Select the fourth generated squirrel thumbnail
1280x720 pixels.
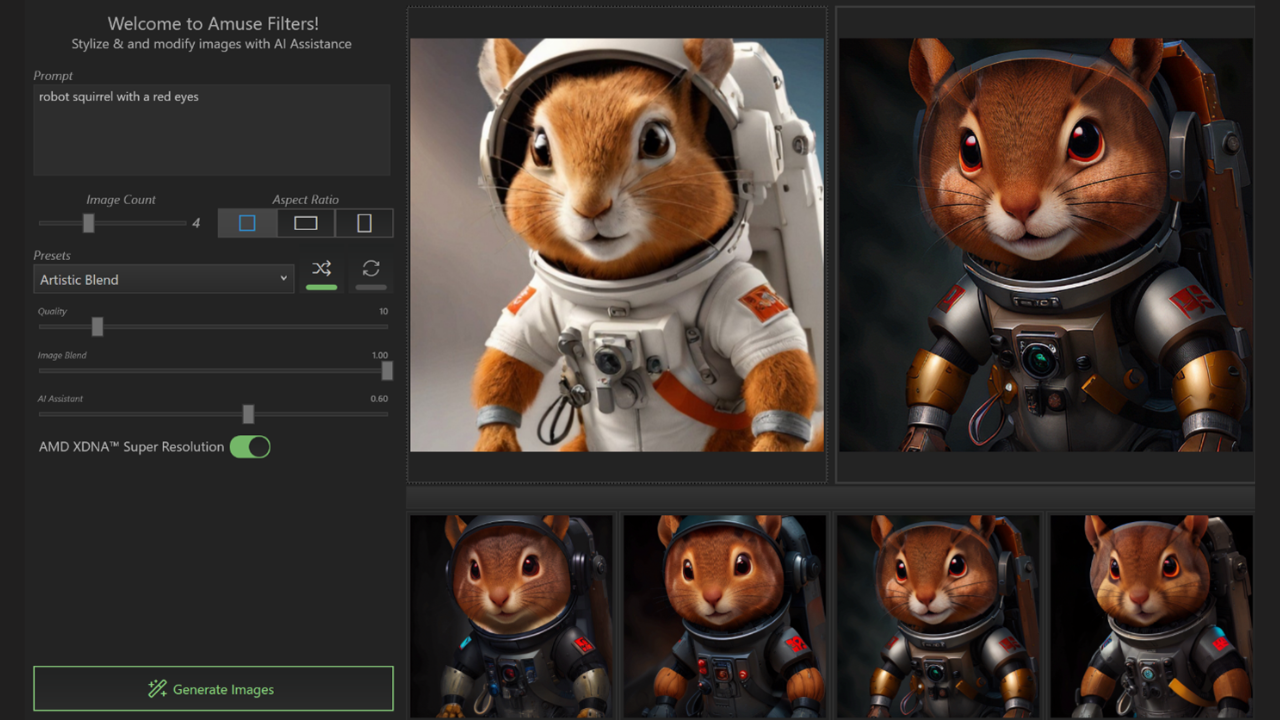(1151, 615)
